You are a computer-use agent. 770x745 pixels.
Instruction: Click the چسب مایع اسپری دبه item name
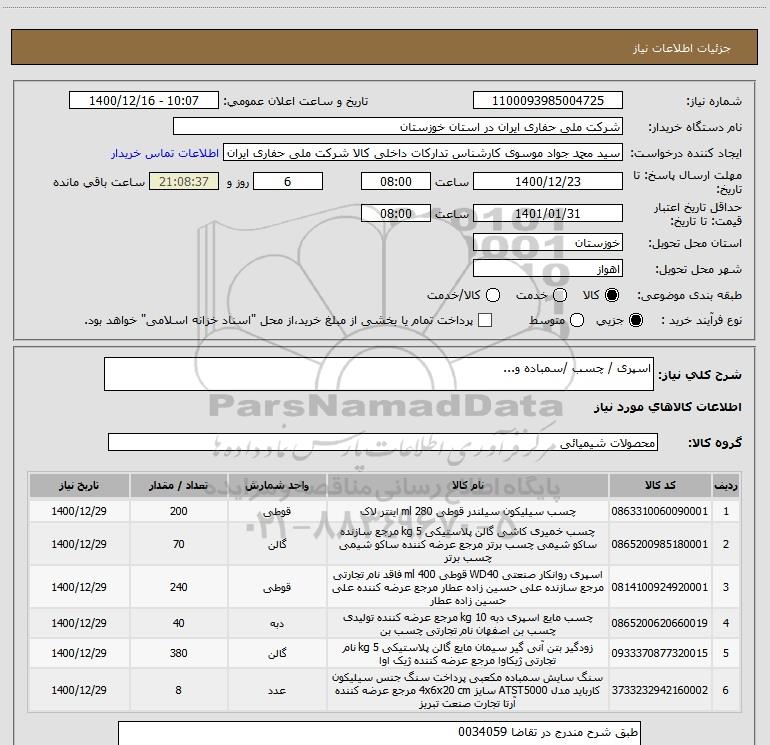(x=468, y=623)
